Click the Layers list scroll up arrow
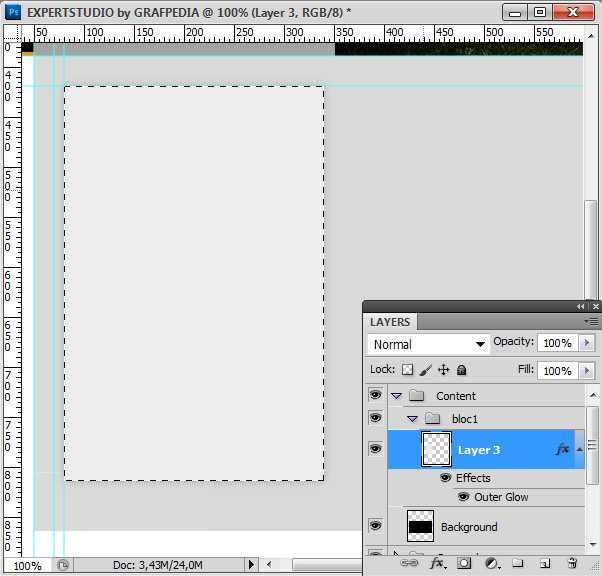 (x=593, y=395)
